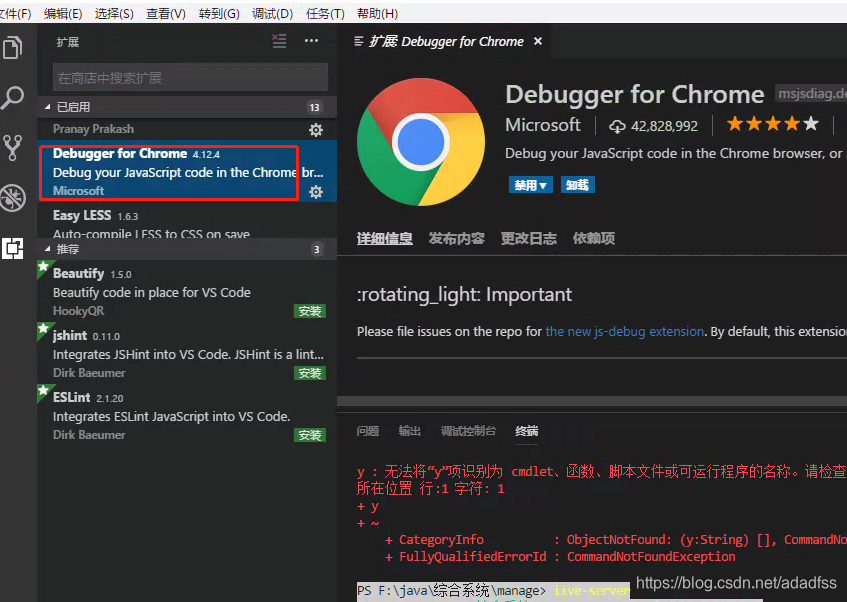Select Easy LESS extension row
847x602 pixels.
[187, 221]
